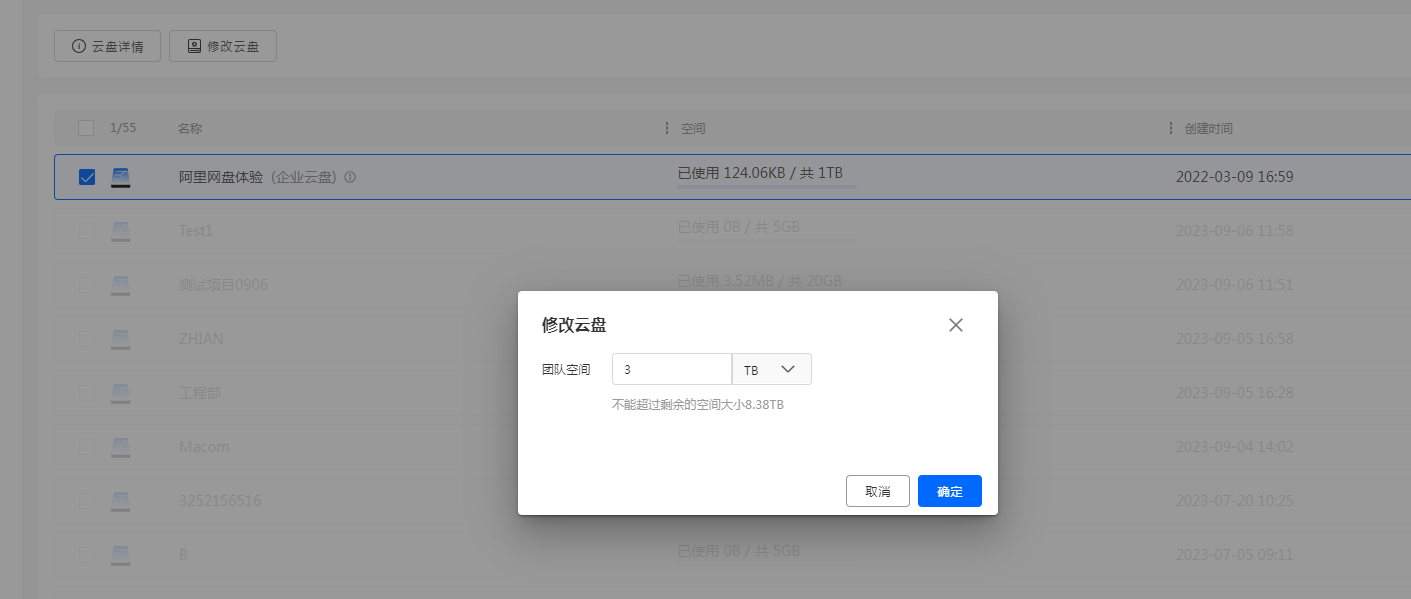The height and width of the screenshot is (599, 1411).
Task: Click info icon next to 企业云盘
Action: click(x=350, y=177)
